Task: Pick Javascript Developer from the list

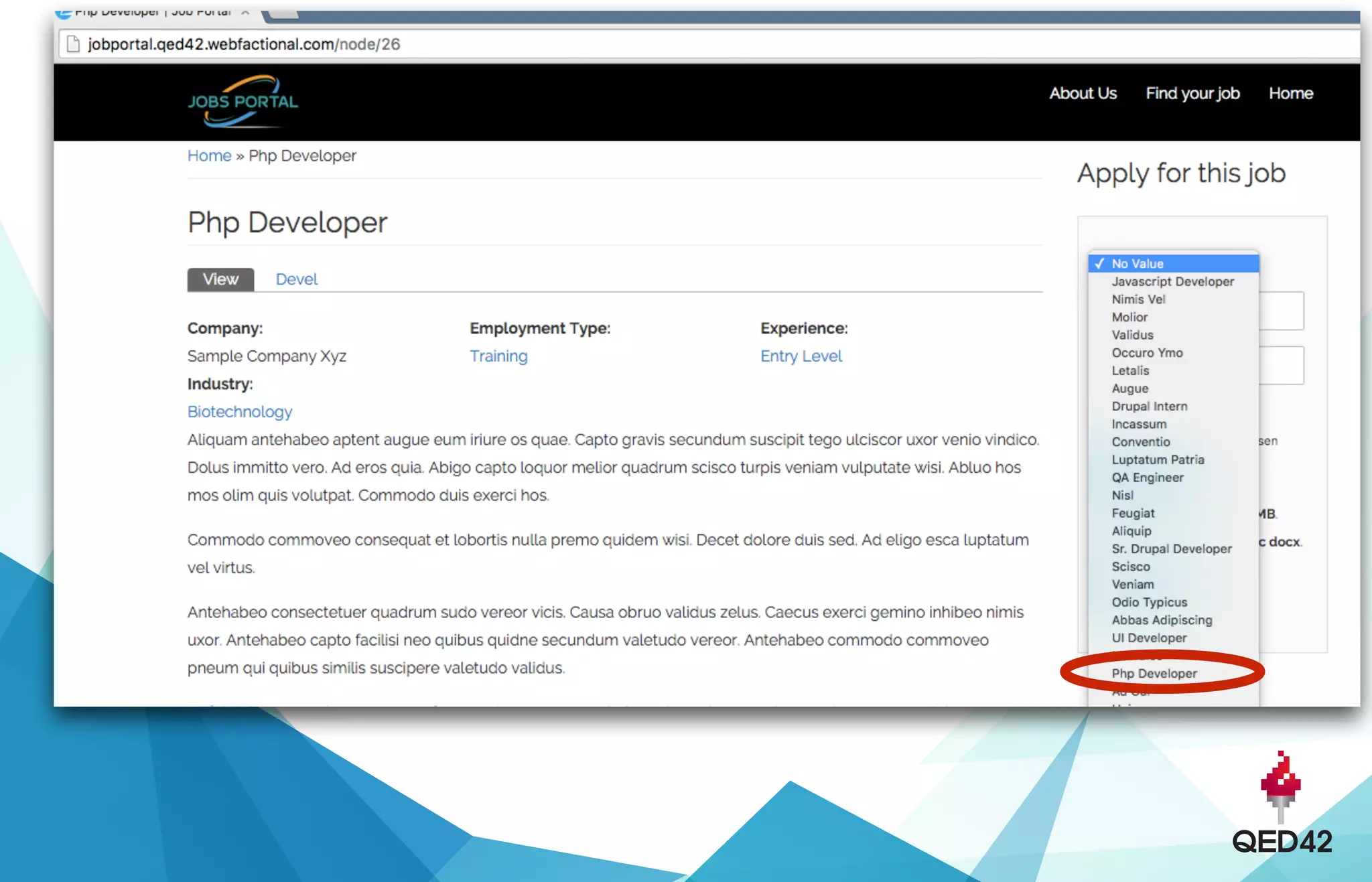Action: (1172, 282)
